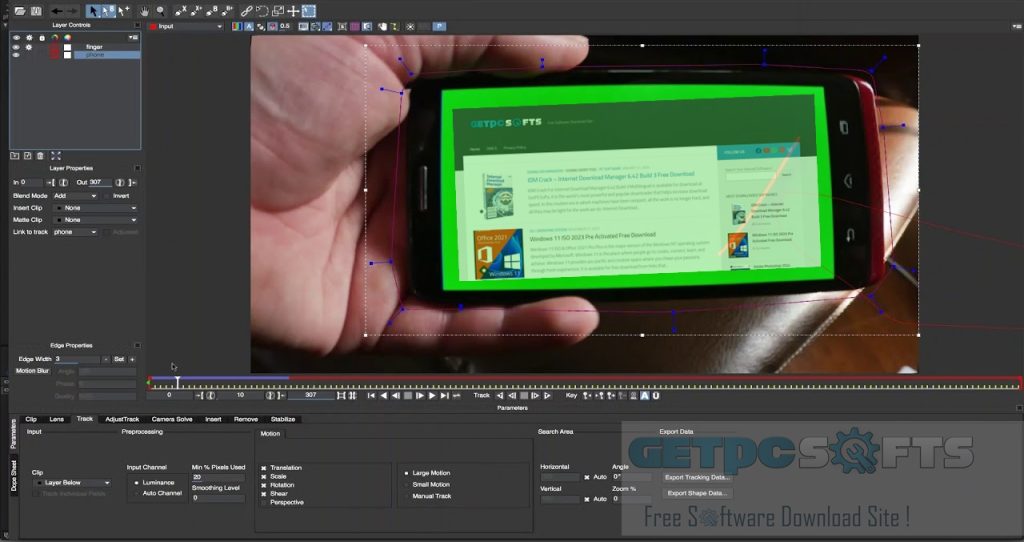Click the Edge Width Set button
The image size is (1024, 542).
[119, 359]
